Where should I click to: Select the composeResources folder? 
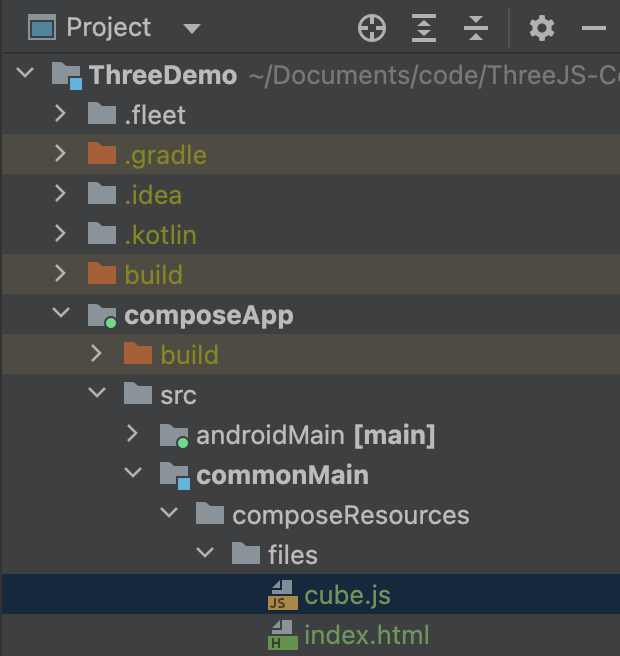click(x=350, y=515)
